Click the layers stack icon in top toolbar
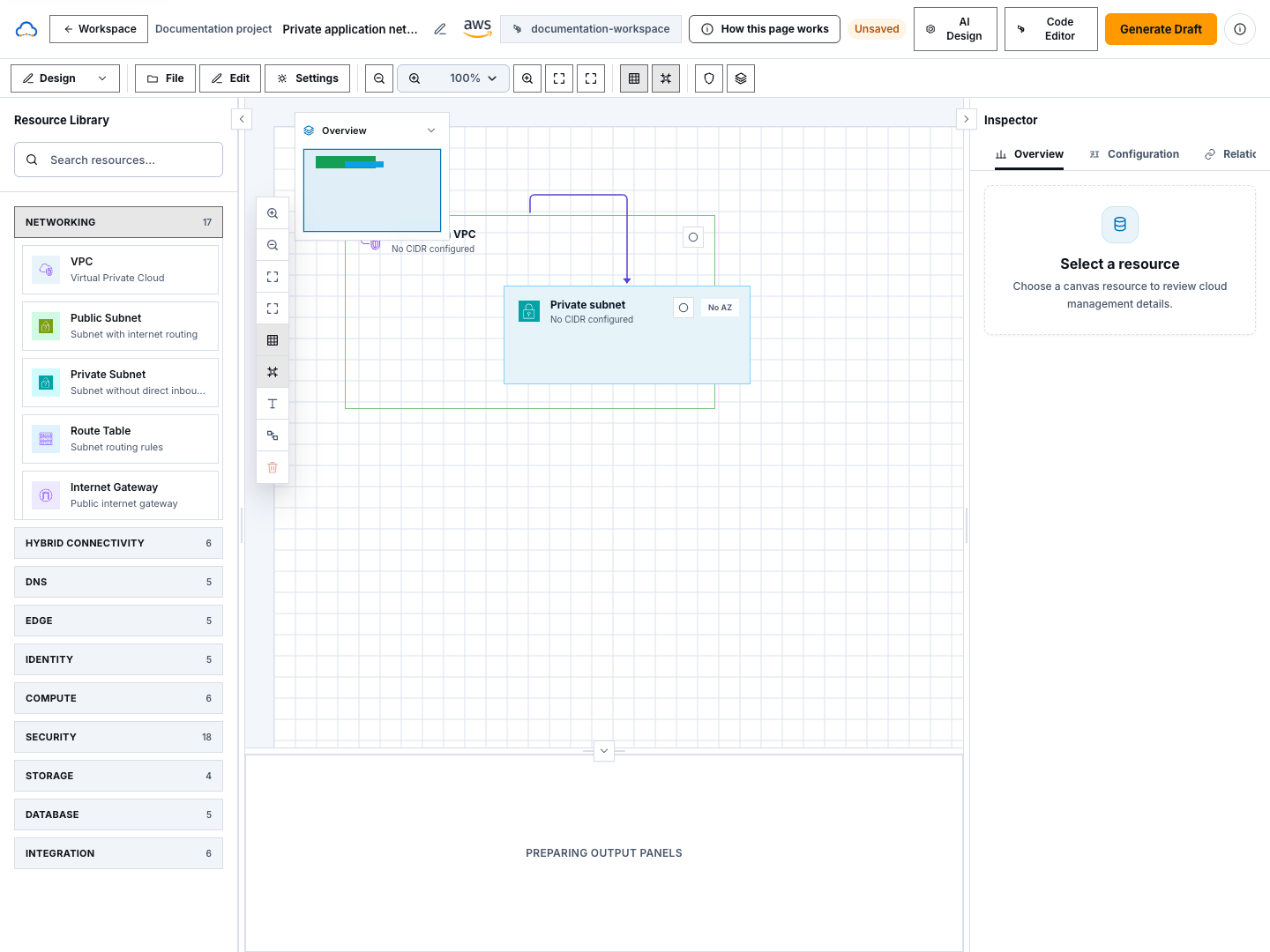The width and height of the screenshot is (1270, 952). pos(741,78)
